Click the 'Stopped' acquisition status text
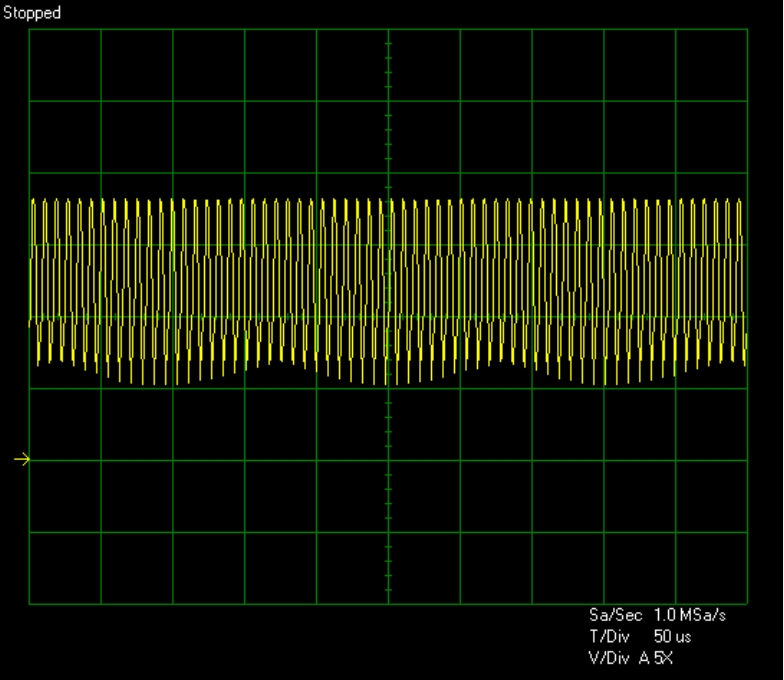The height and width of the screenshot is (680, 784). [x=32, y=13]
